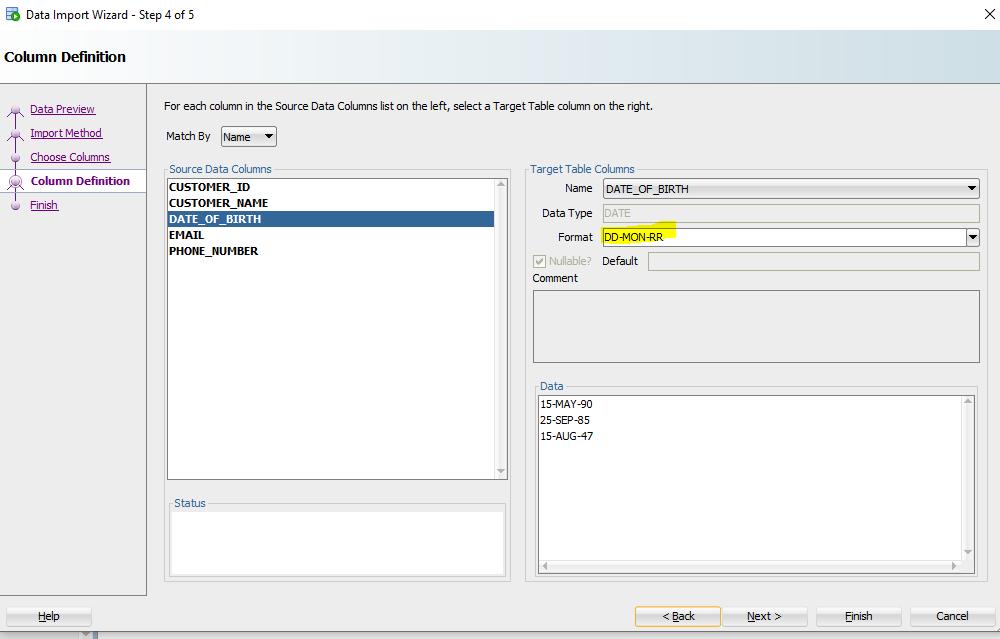Screen dimensions: 1000x639
Task: Expand the Format dropdown arrow
Action: pyautogui.click(x=973, y=237)
